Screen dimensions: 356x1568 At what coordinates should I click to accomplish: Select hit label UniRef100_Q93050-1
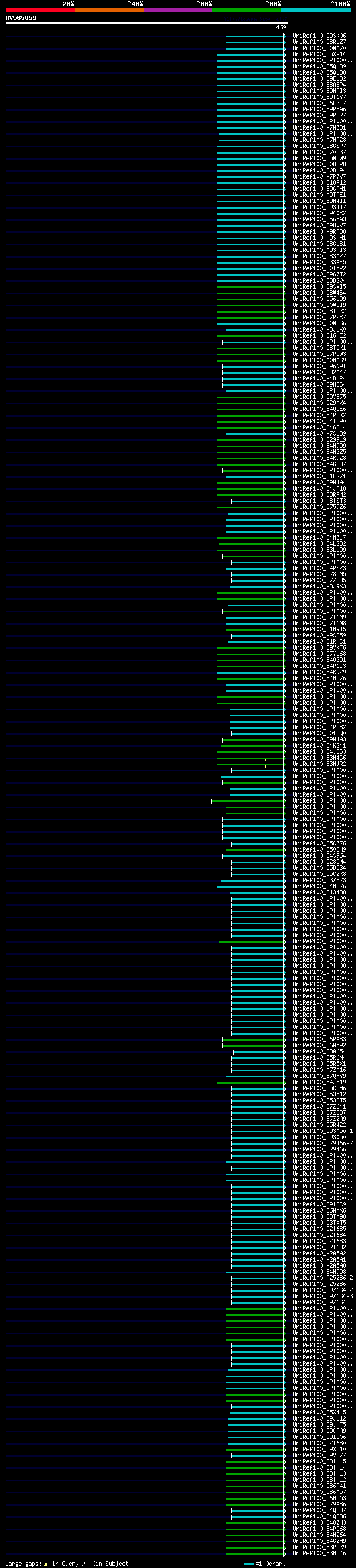[323, 1131]
